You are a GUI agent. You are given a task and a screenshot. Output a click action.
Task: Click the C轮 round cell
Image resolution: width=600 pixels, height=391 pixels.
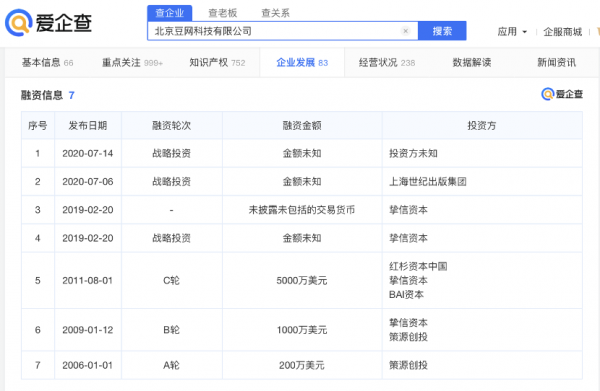click(x=171, y=280)
